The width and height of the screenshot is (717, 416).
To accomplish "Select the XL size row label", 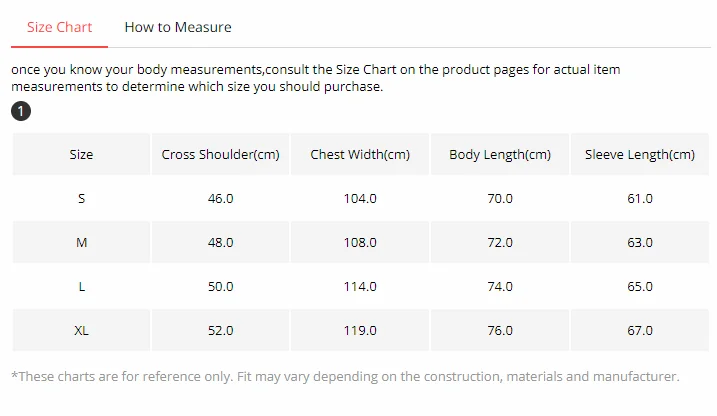I will (81, 330).
